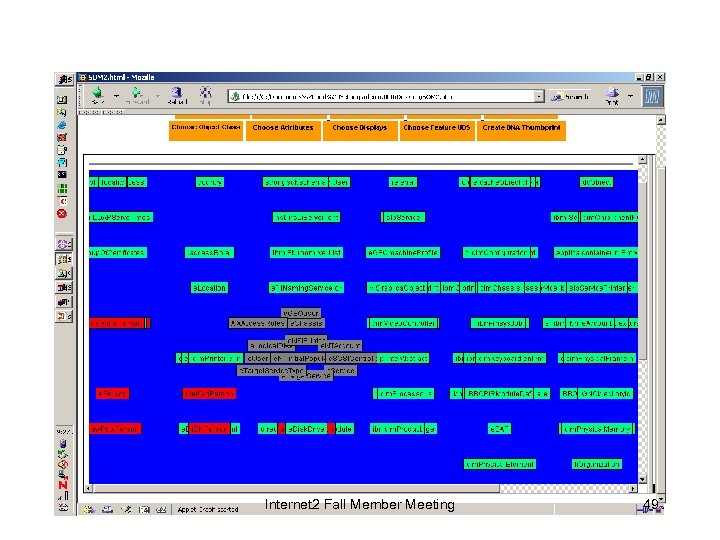
Task: Click the Reload page icon
Action: (x=177, y=95)
